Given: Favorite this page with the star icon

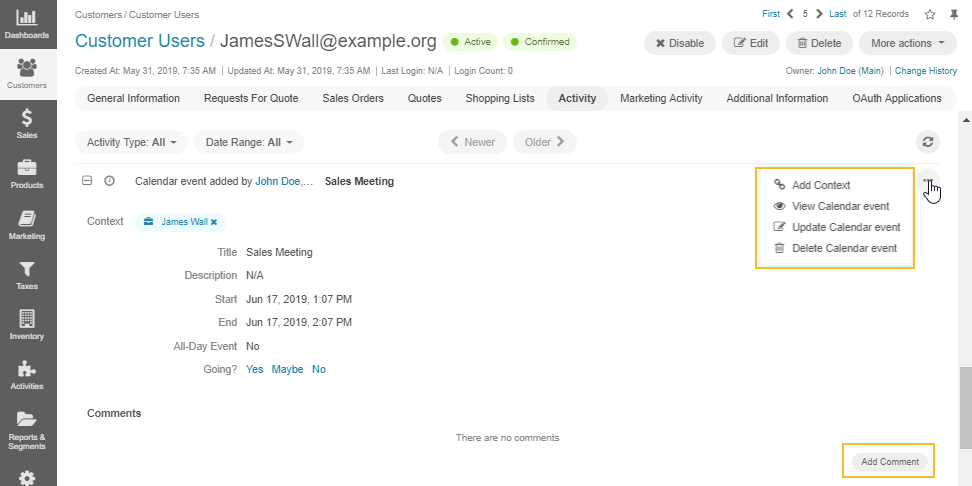Looking at the screenshot, I should click(x=930, y=14).
